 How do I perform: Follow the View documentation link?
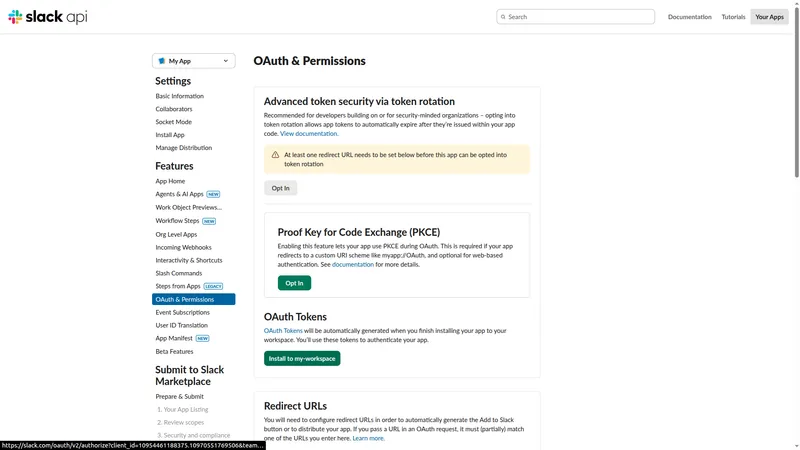click(x=309, y=134)
